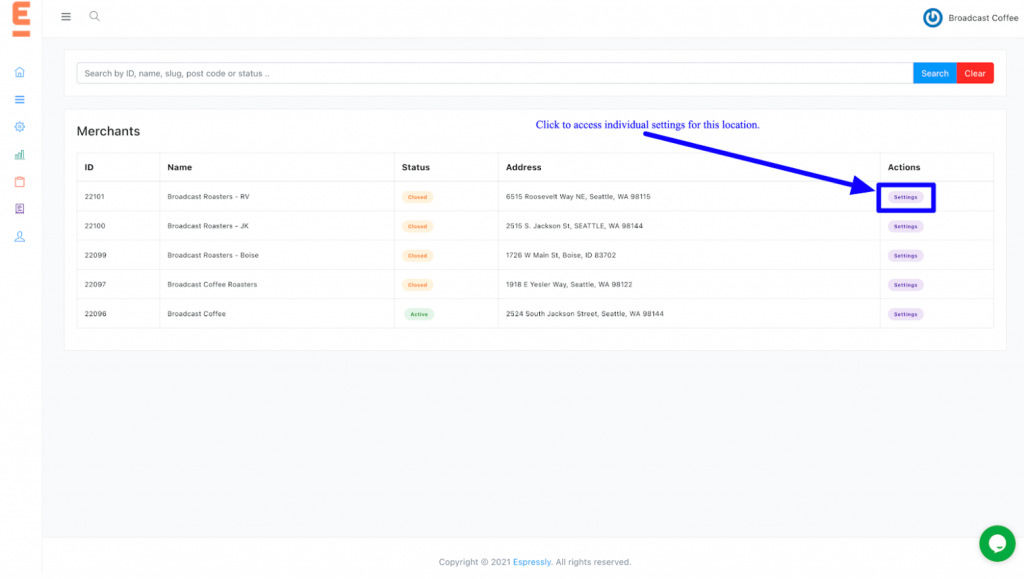The height and width of the screenshot is (579, 1024).
Task: Click address 6515 Roosevelt Way NE
Action: 578,196
